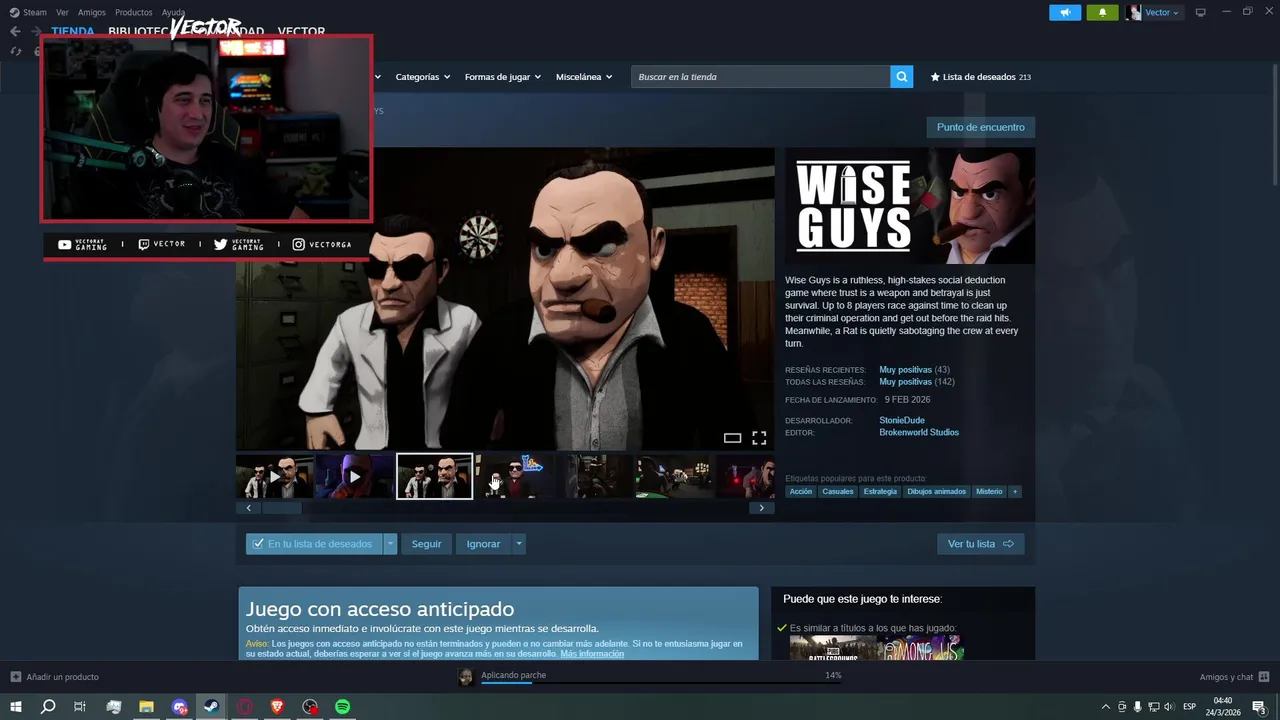
Task: Expand the Miscelánea menu
Action: pyautogui.click(x=585, y=77)
